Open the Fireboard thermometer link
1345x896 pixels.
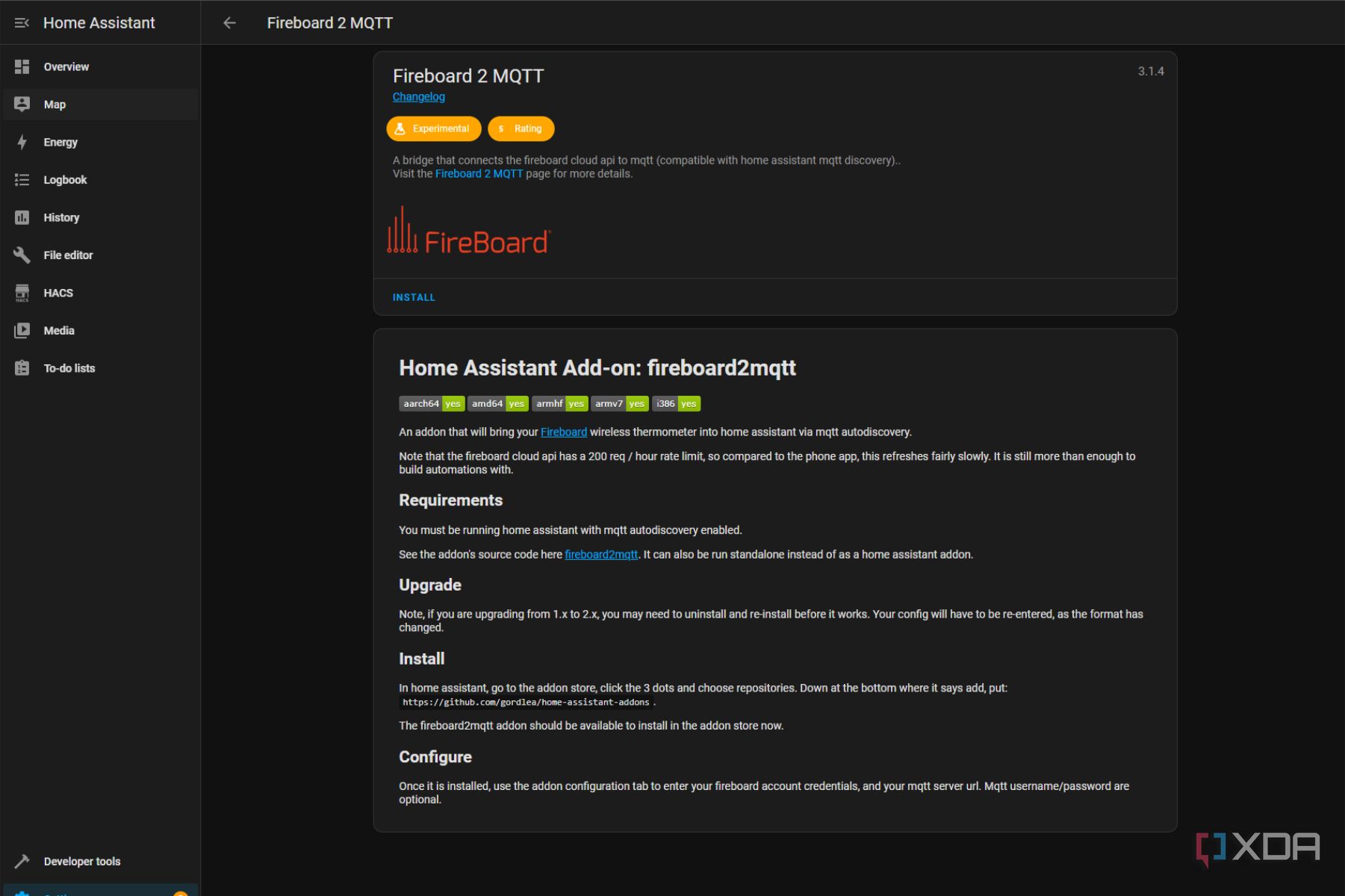[x=564, y=432]
